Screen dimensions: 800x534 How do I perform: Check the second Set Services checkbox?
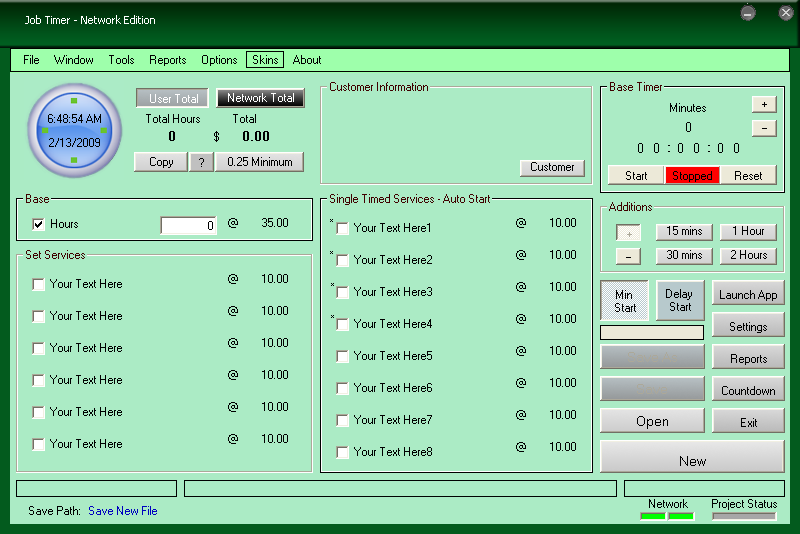[x=38, y=316]
